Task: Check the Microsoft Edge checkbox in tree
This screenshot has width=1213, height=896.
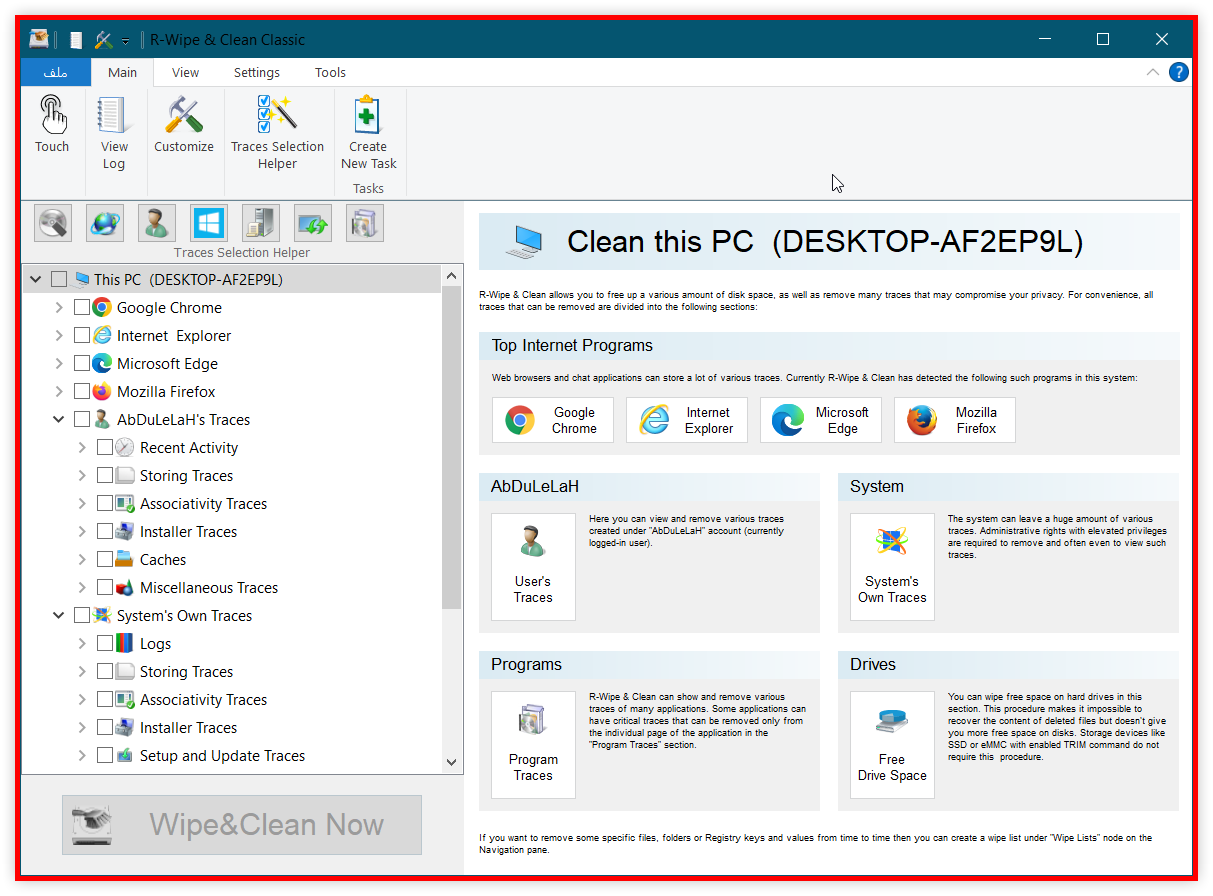Action: (82, 364)
